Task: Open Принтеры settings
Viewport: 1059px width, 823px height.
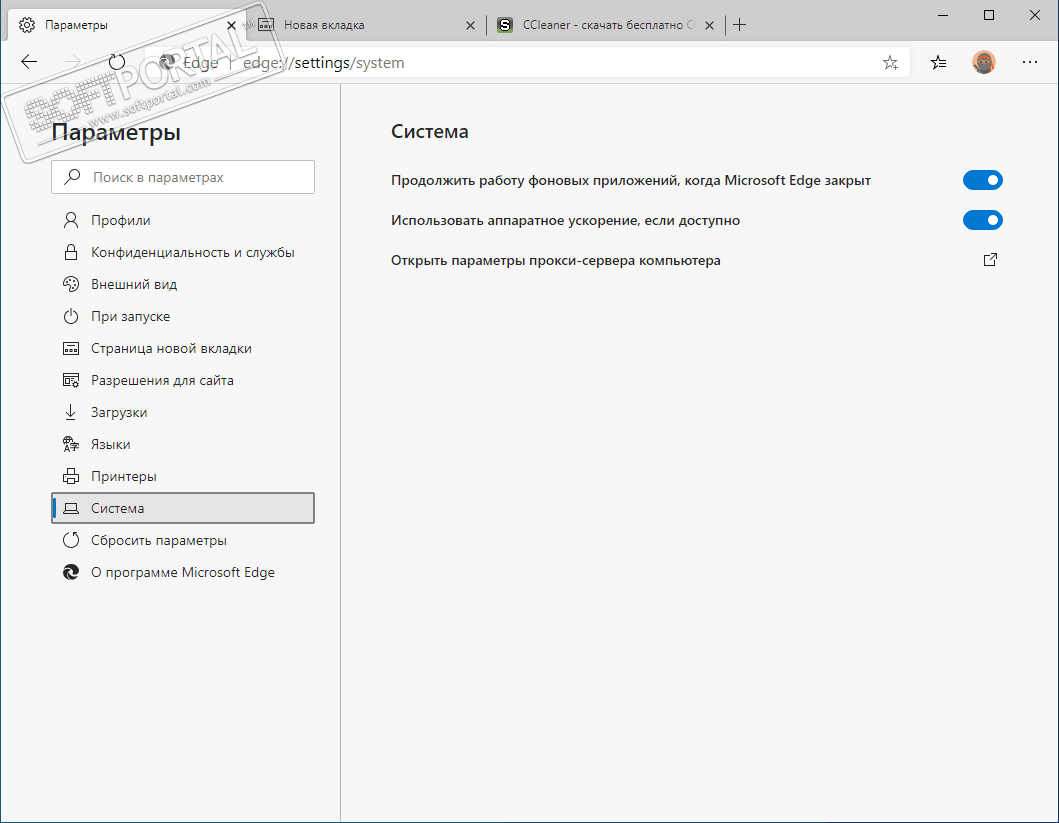Action: [x=183, y=476]
